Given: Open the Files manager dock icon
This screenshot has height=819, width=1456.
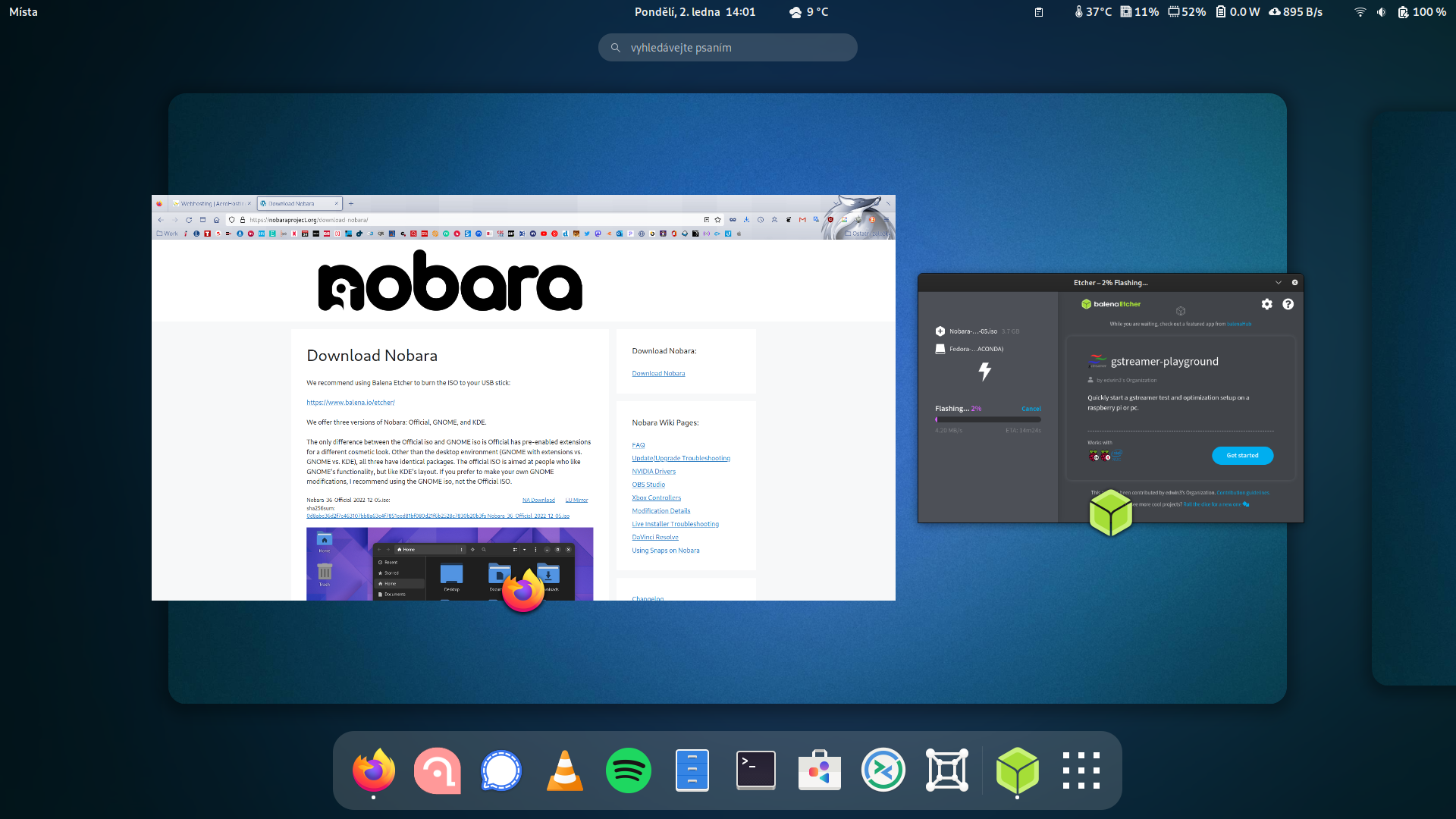Looking at the screenshot, I should click(692, 770).
